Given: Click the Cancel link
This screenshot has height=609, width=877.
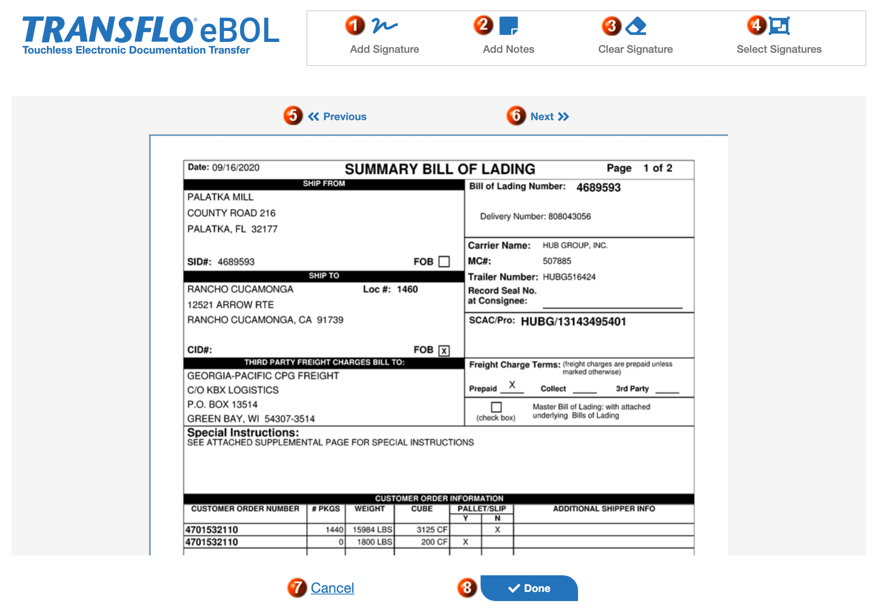Looking at the screenshot, I should pyautogui.click(x=332, y=588).
